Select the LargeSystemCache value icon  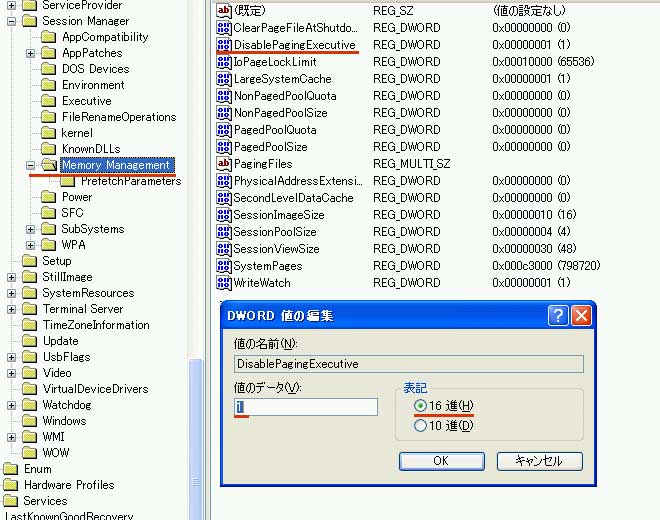pyautogui.click(x=224, y=79)
